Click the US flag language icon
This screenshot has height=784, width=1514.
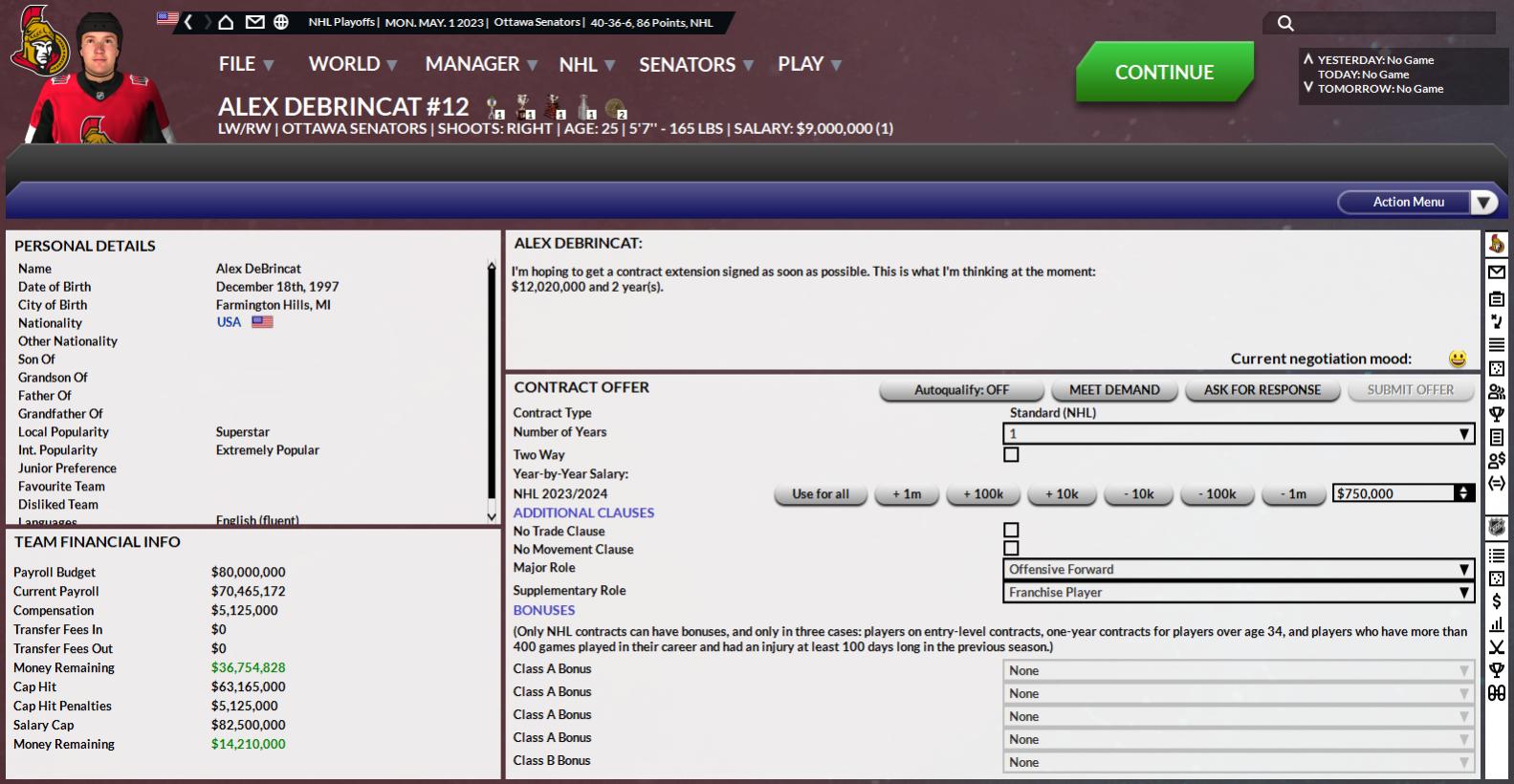click(x=167, y=18)
